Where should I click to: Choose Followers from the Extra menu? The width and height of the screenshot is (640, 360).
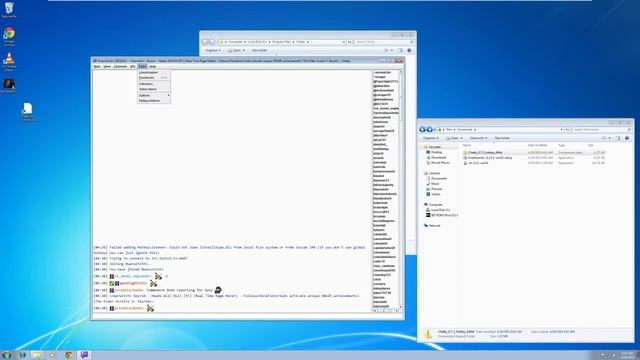click(x=154, y=84)
